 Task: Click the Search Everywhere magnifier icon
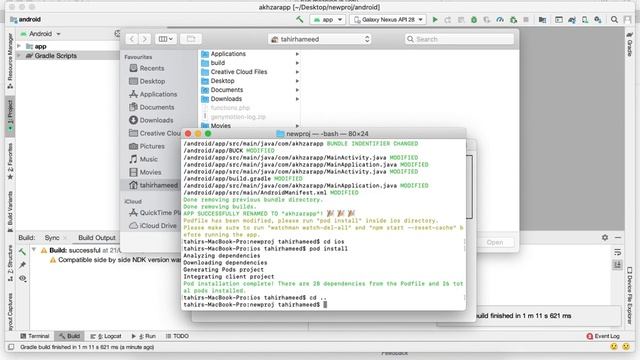pyautogui.click(x=614, y=19)
